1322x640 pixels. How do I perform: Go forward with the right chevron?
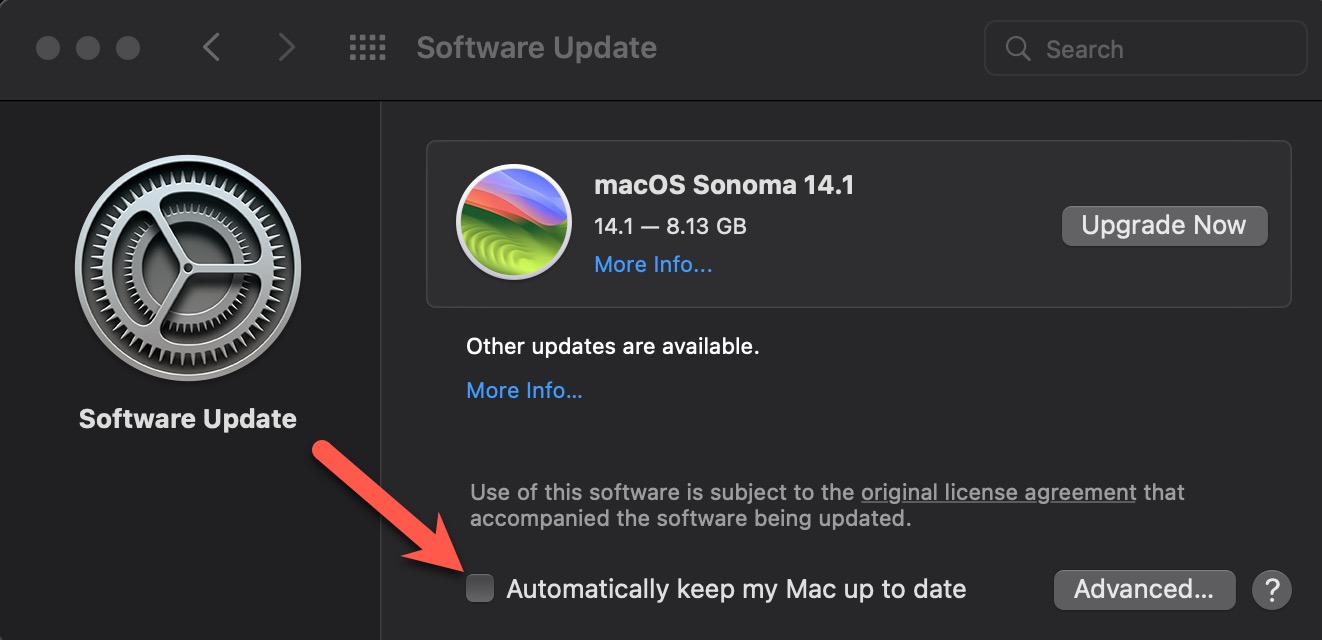point(287,48)
